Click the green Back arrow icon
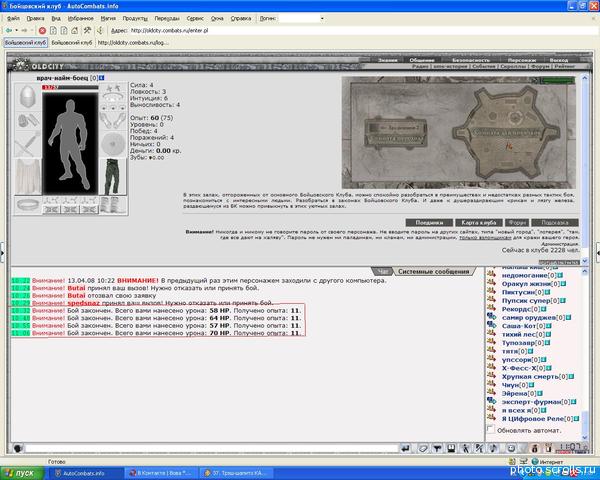600x480 pixels. [9, 30]
